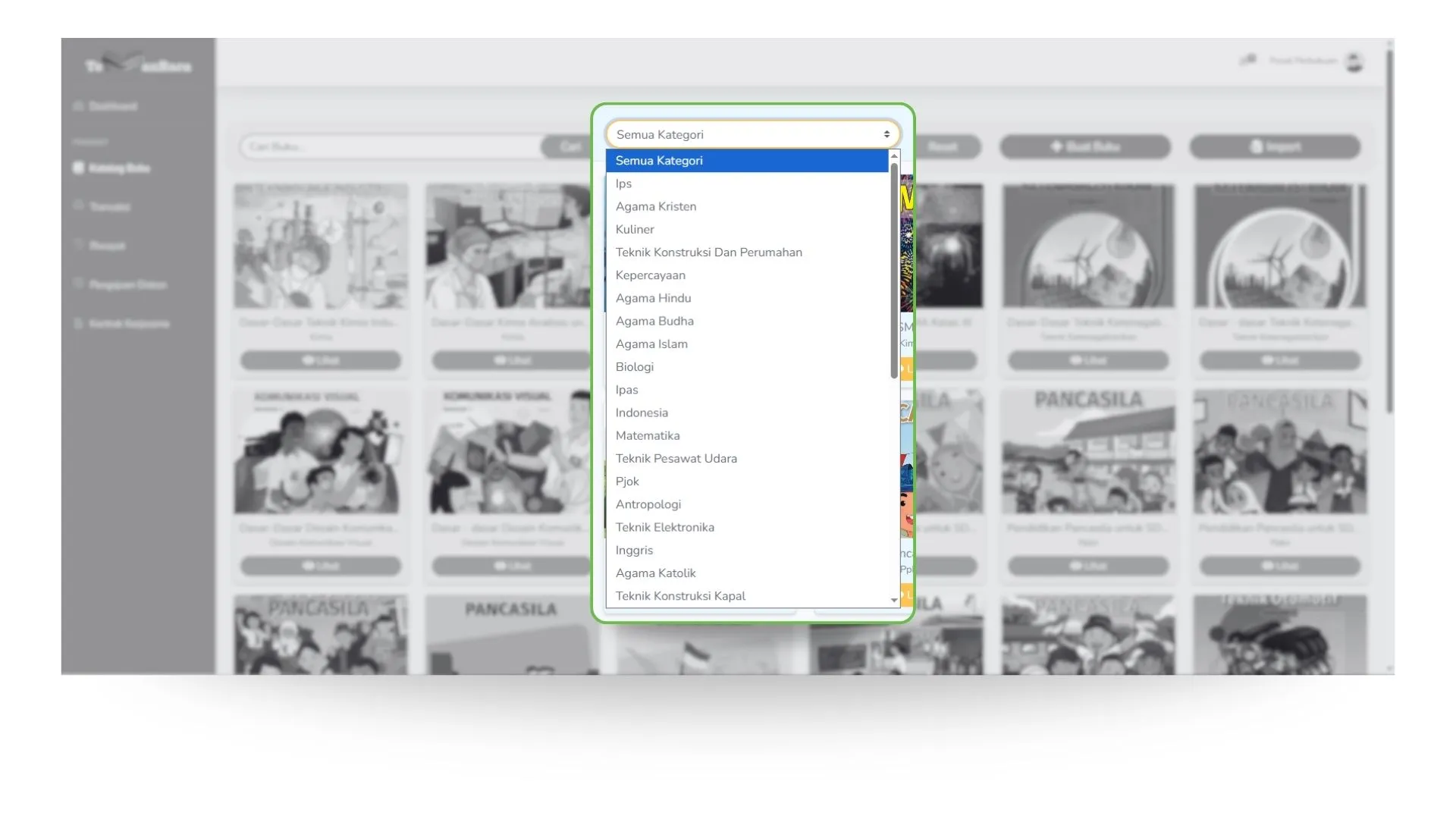Select Ips from category list
The height and width of the screenshot is (819, 1456).
coord(623,184)
